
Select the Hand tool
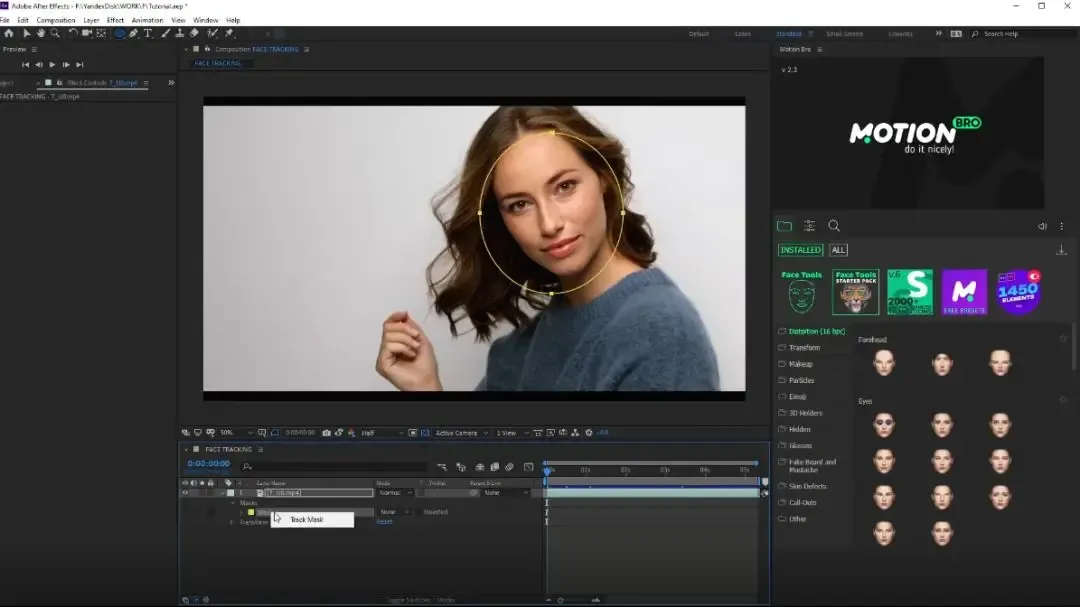[x=41, y=33]
